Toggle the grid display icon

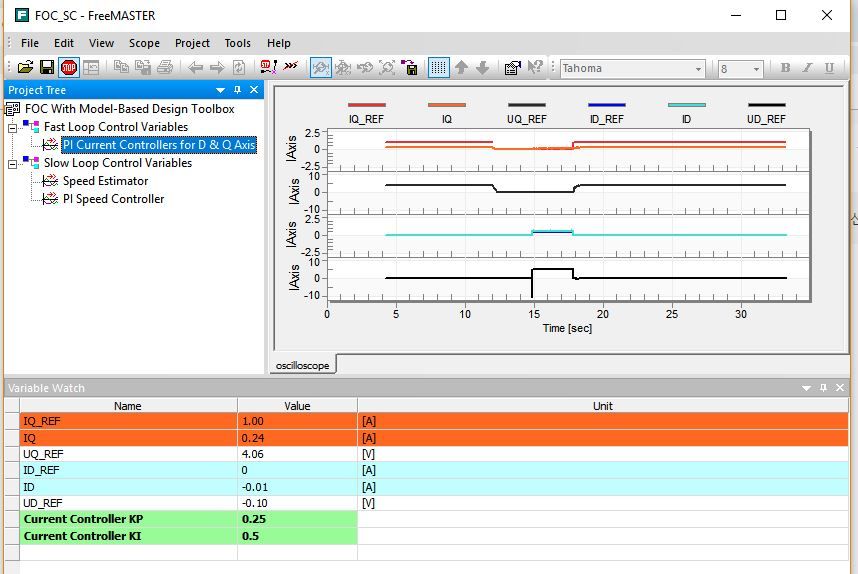[x=438, y=68]
